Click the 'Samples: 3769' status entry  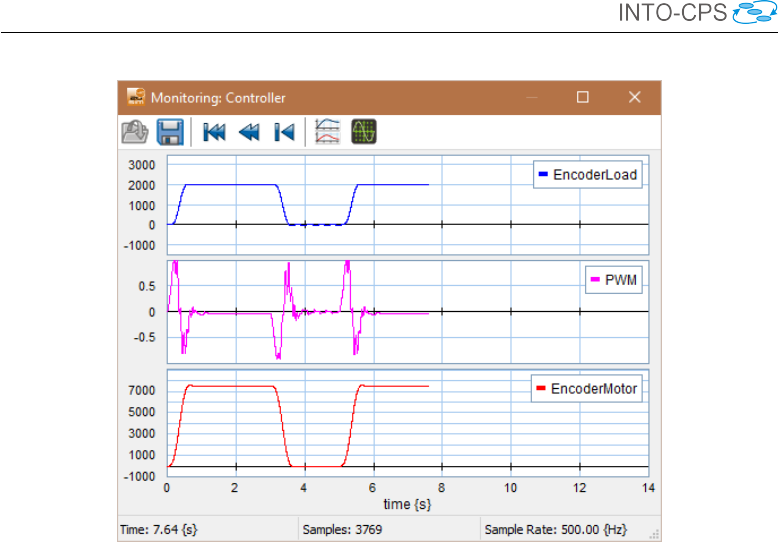342,530
